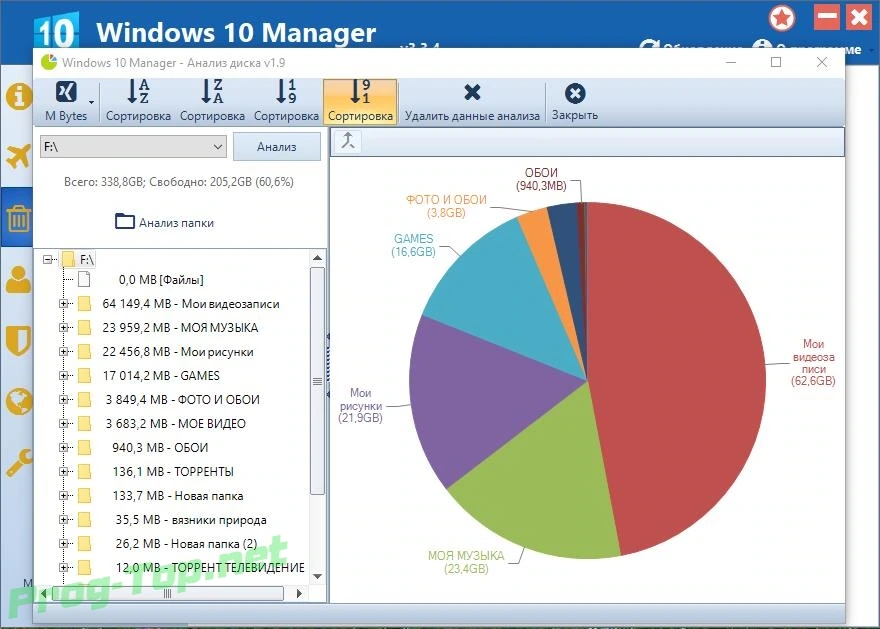Click tree vertical scrollbar down arrow
880x629 pixels.
(x=318, y=576)
